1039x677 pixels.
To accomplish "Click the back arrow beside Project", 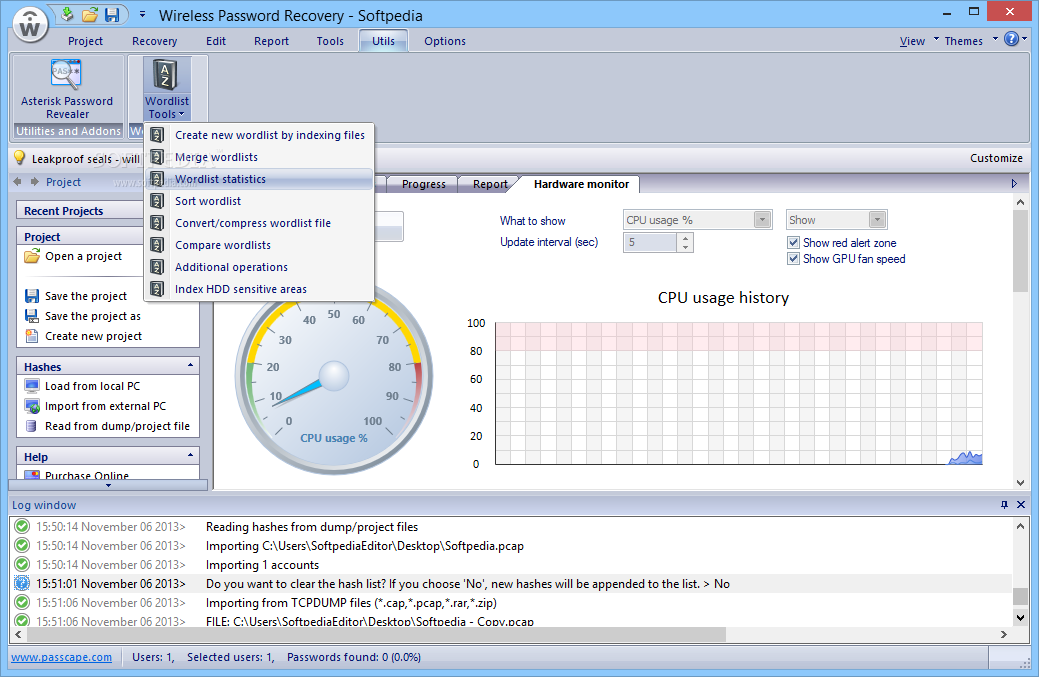I will (18, 182).
